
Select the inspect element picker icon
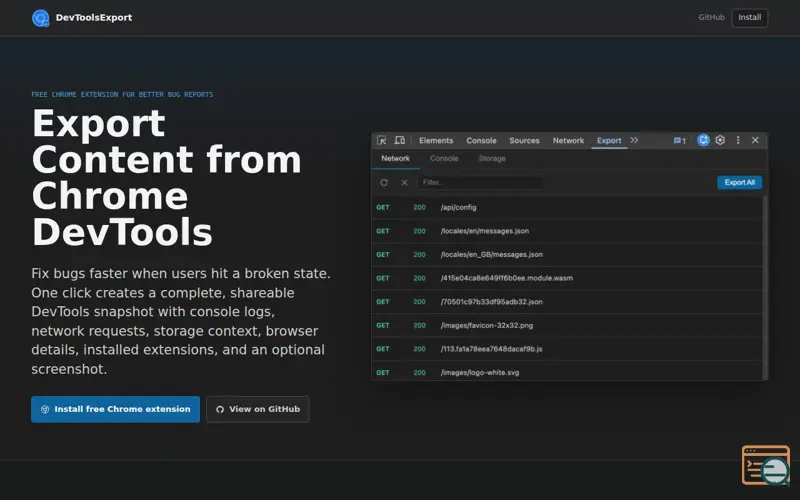[382, 140]
